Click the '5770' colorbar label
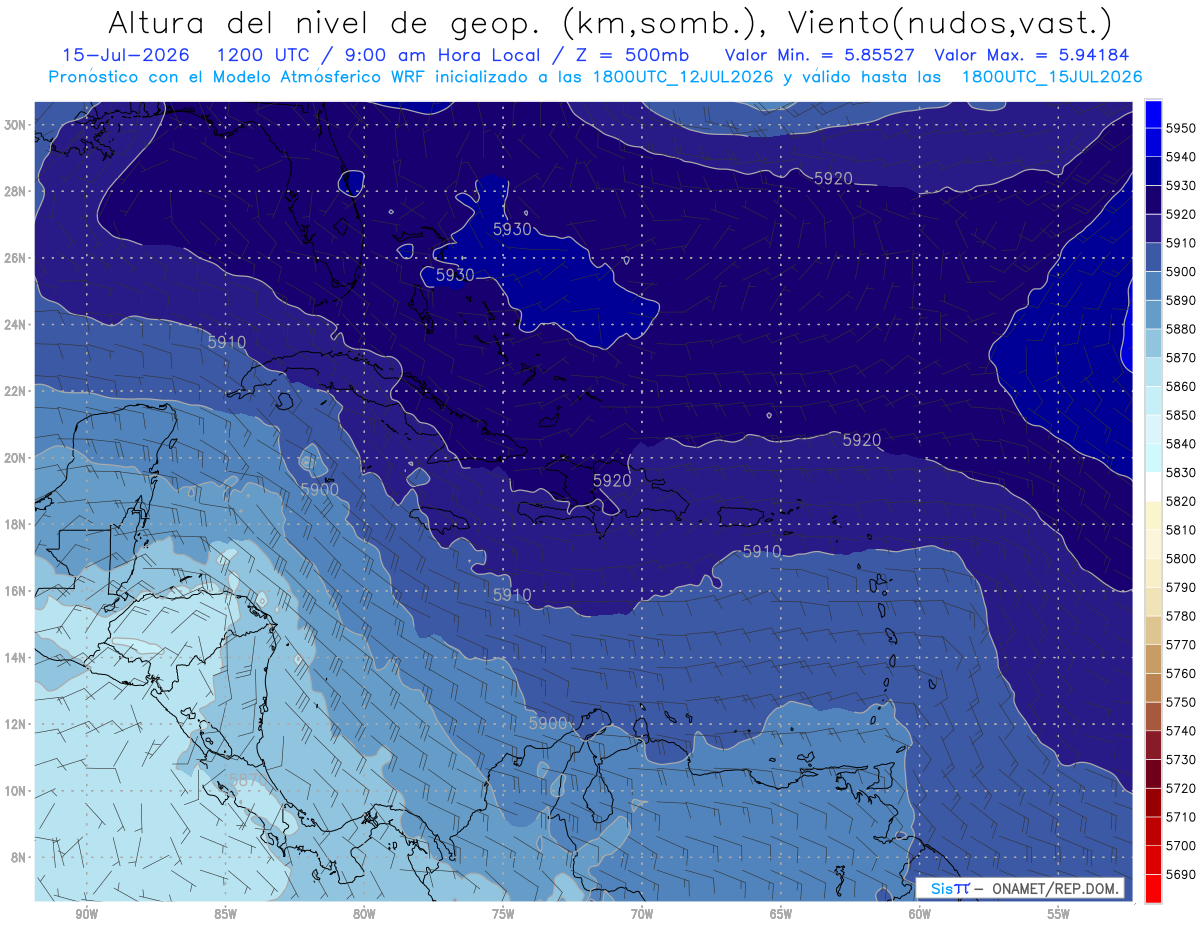The image size is (1200, 927). (x=1181, y=644)
